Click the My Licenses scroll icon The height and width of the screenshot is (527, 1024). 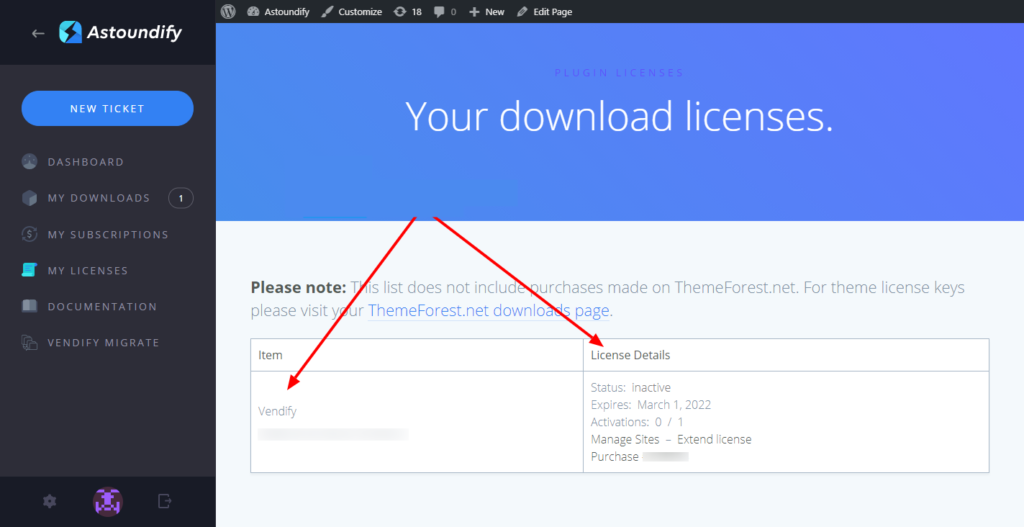pyautogui.click(x=29, y=270)
